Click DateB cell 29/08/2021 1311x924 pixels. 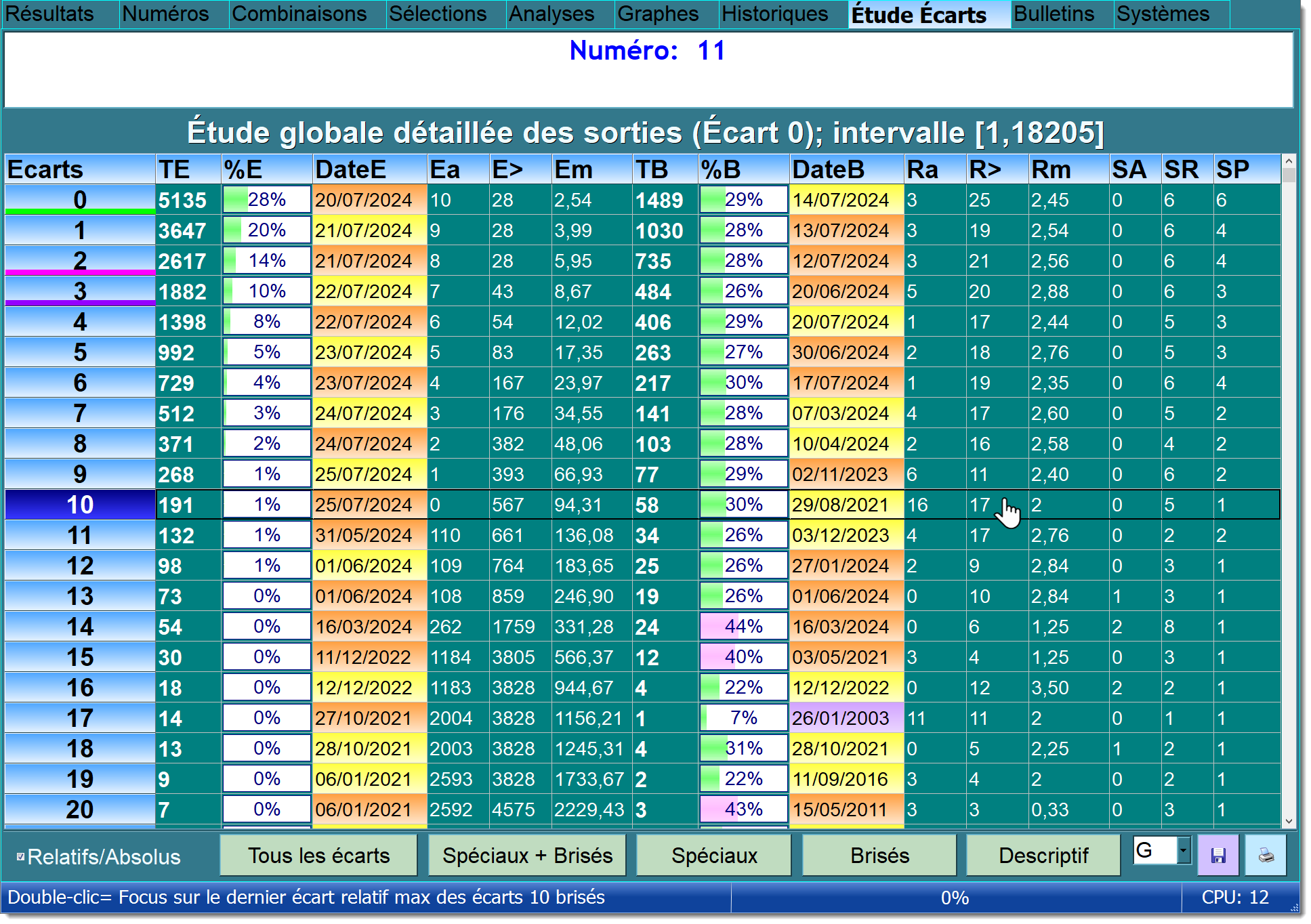click(x=847, y=505)
